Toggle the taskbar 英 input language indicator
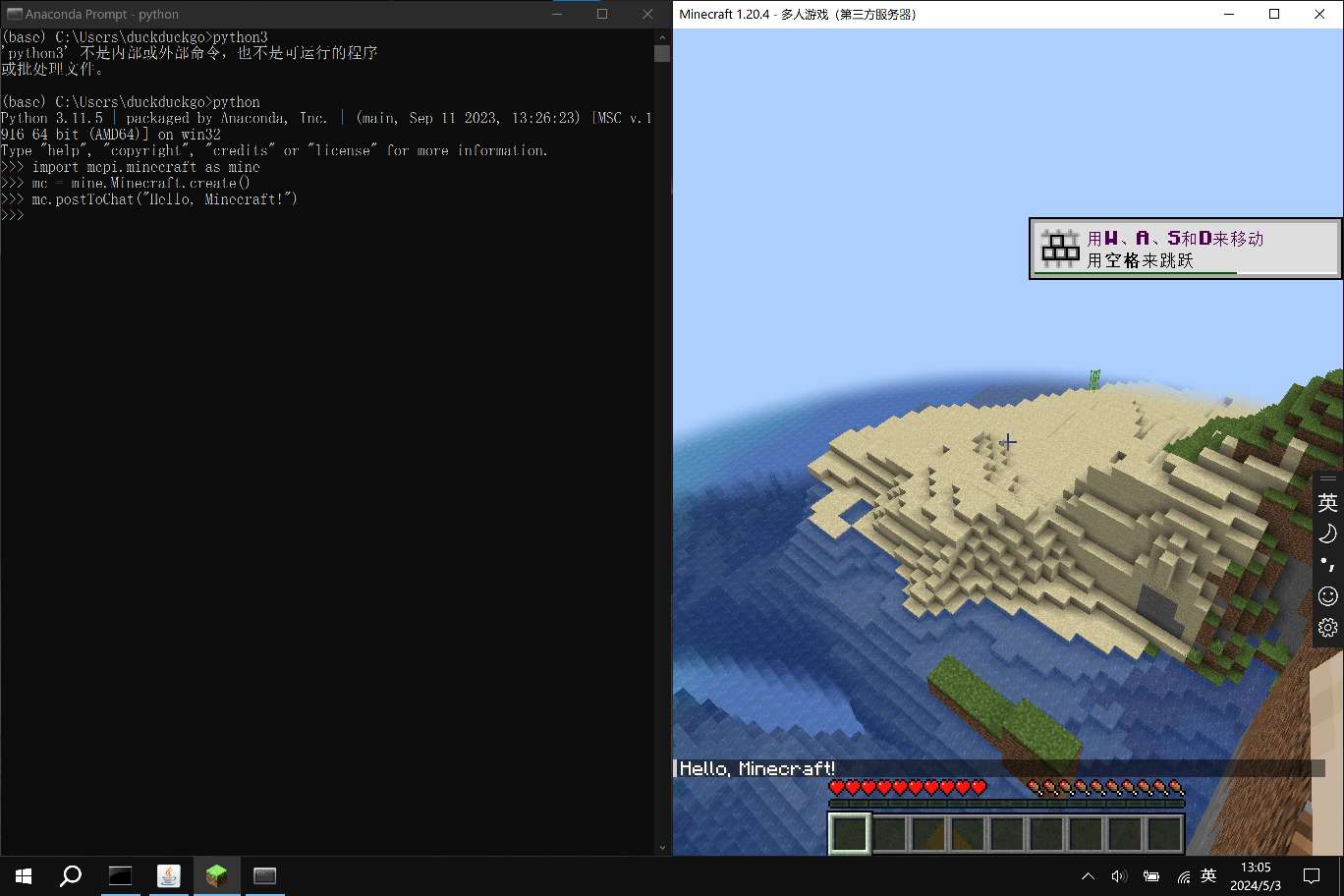 [1208, 875]
